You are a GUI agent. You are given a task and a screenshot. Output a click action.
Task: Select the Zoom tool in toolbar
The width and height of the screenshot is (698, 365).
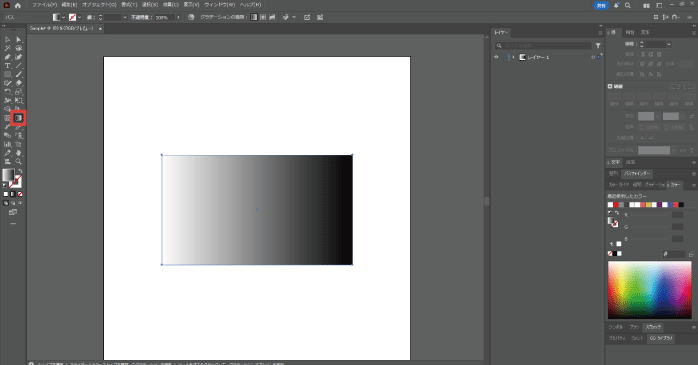click(x=18, y=162)
